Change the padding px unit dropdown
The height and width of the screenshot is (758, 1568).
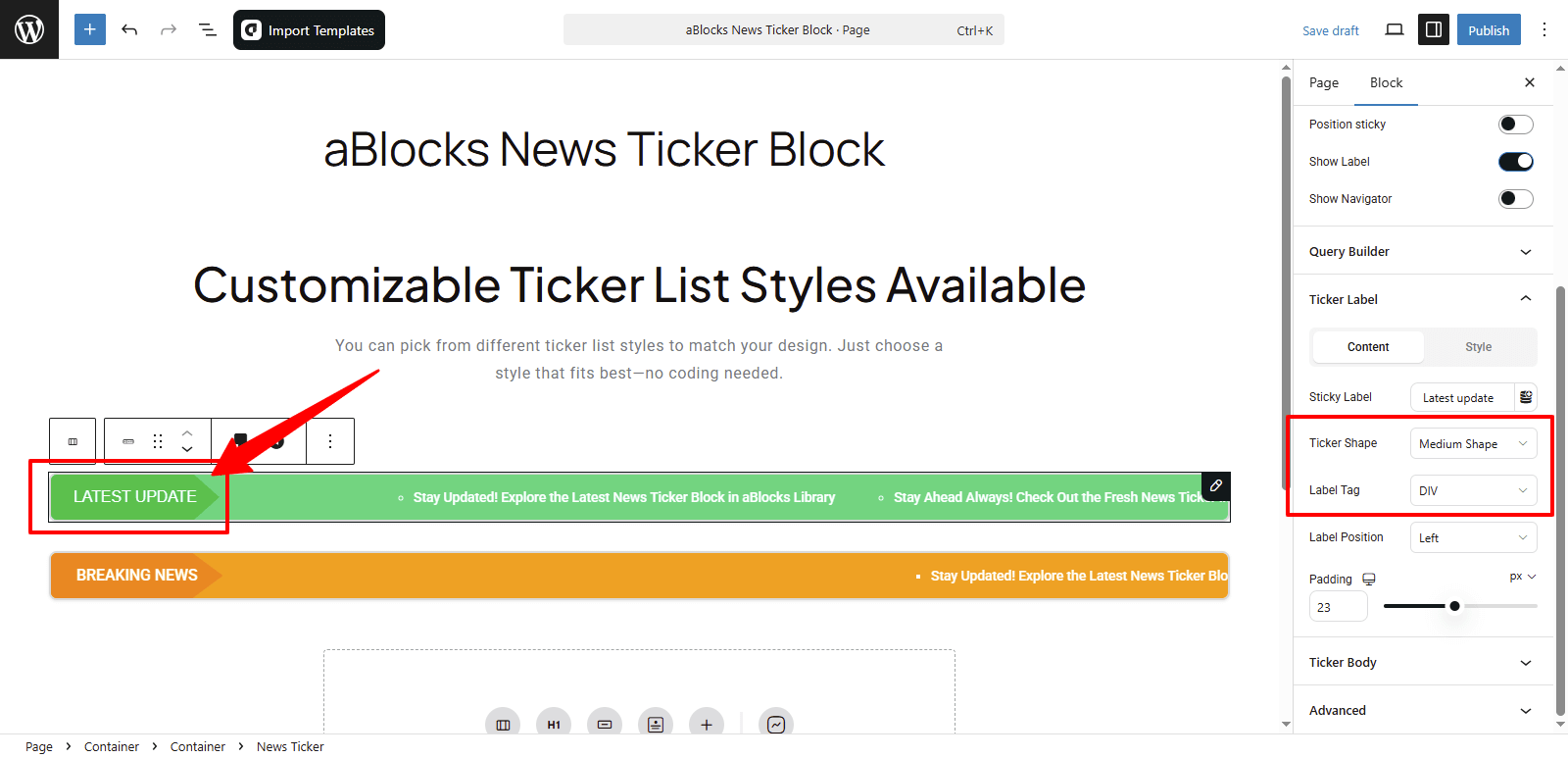tap(1523, 577)
